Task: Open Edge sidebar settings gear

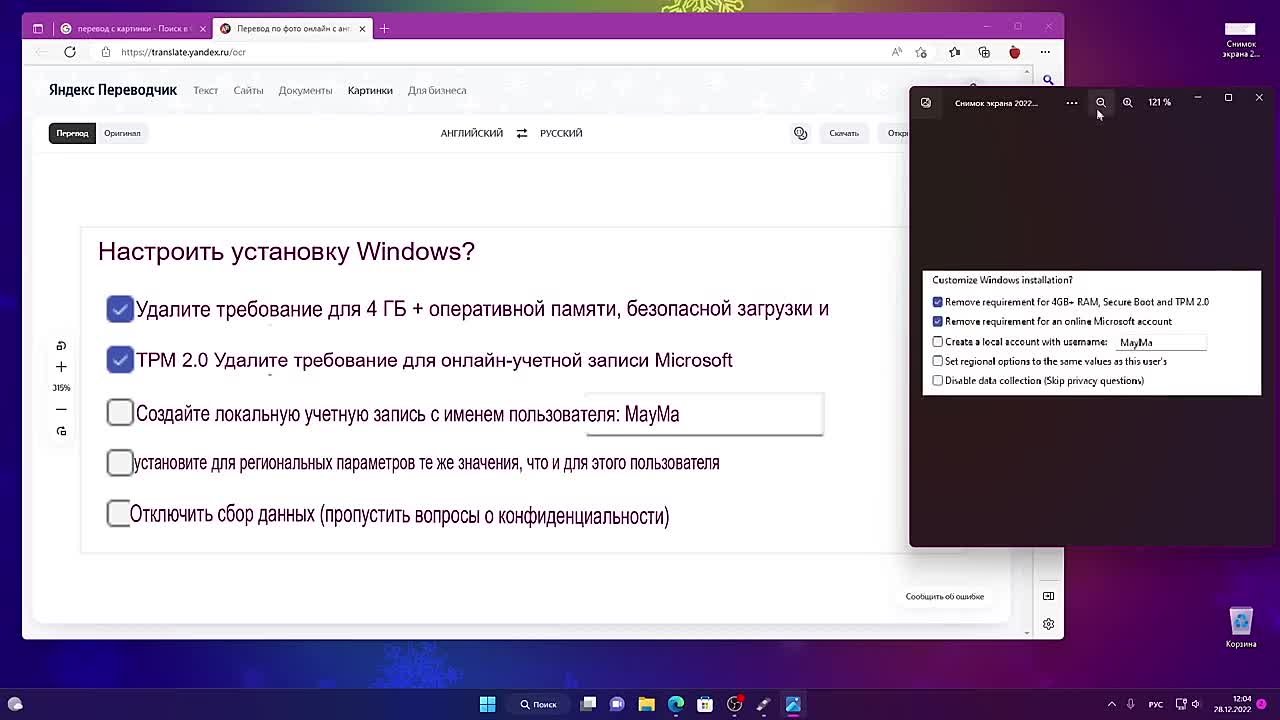Action: pyautogui.click(x=1048, y=624)
